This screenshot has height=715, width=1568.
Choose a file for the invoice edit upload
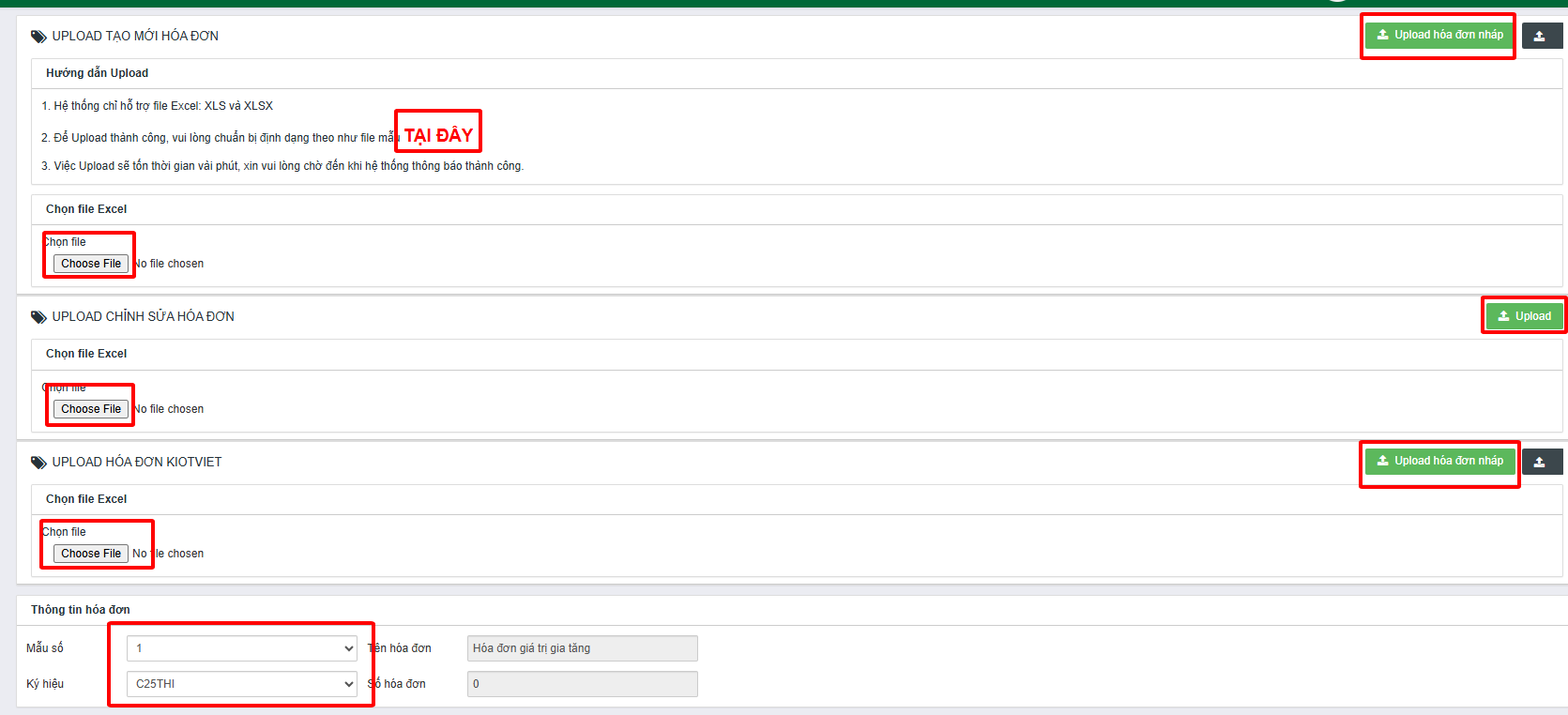(91, 409)
